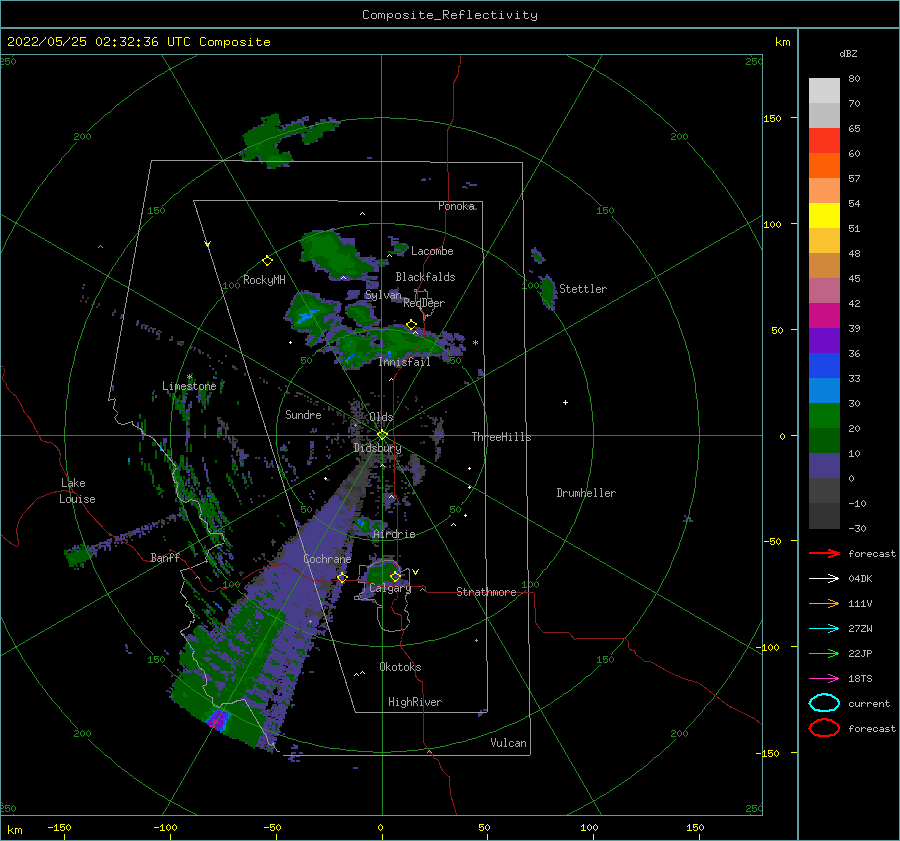Image resolution: width=900 pixels, height=841 pixels.
Task: Click the Strathmore city label
Action: pyautogui.click(x=486, y=592)
